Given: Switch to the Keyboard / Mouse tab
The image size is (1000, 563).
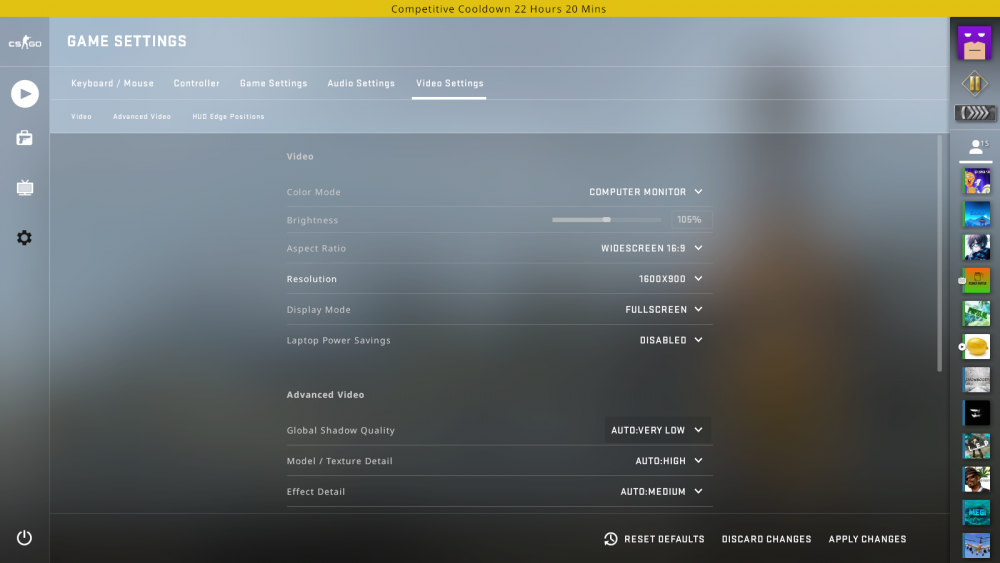Looking at the screenshot, I should pyautogui.click(x=112, y=84).
